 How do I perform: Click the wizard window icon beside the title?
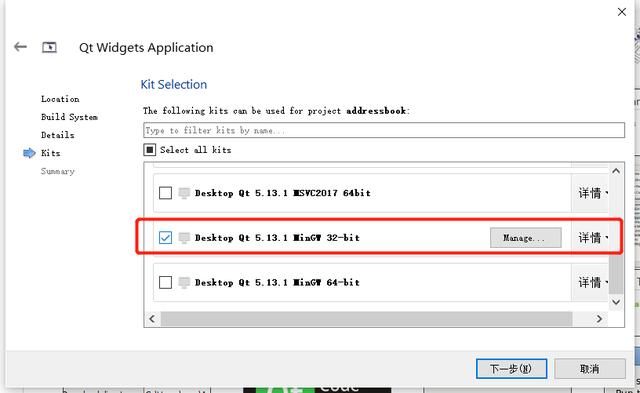[x=49, y=47]
